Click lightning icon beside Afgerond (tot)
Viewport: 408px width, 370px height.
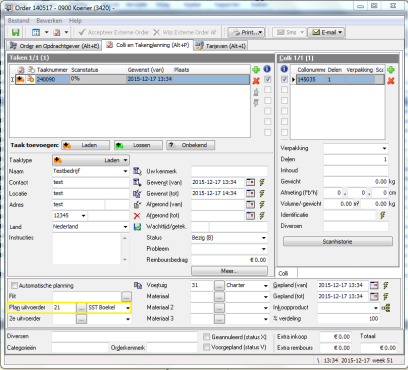[x=262, y=216]
